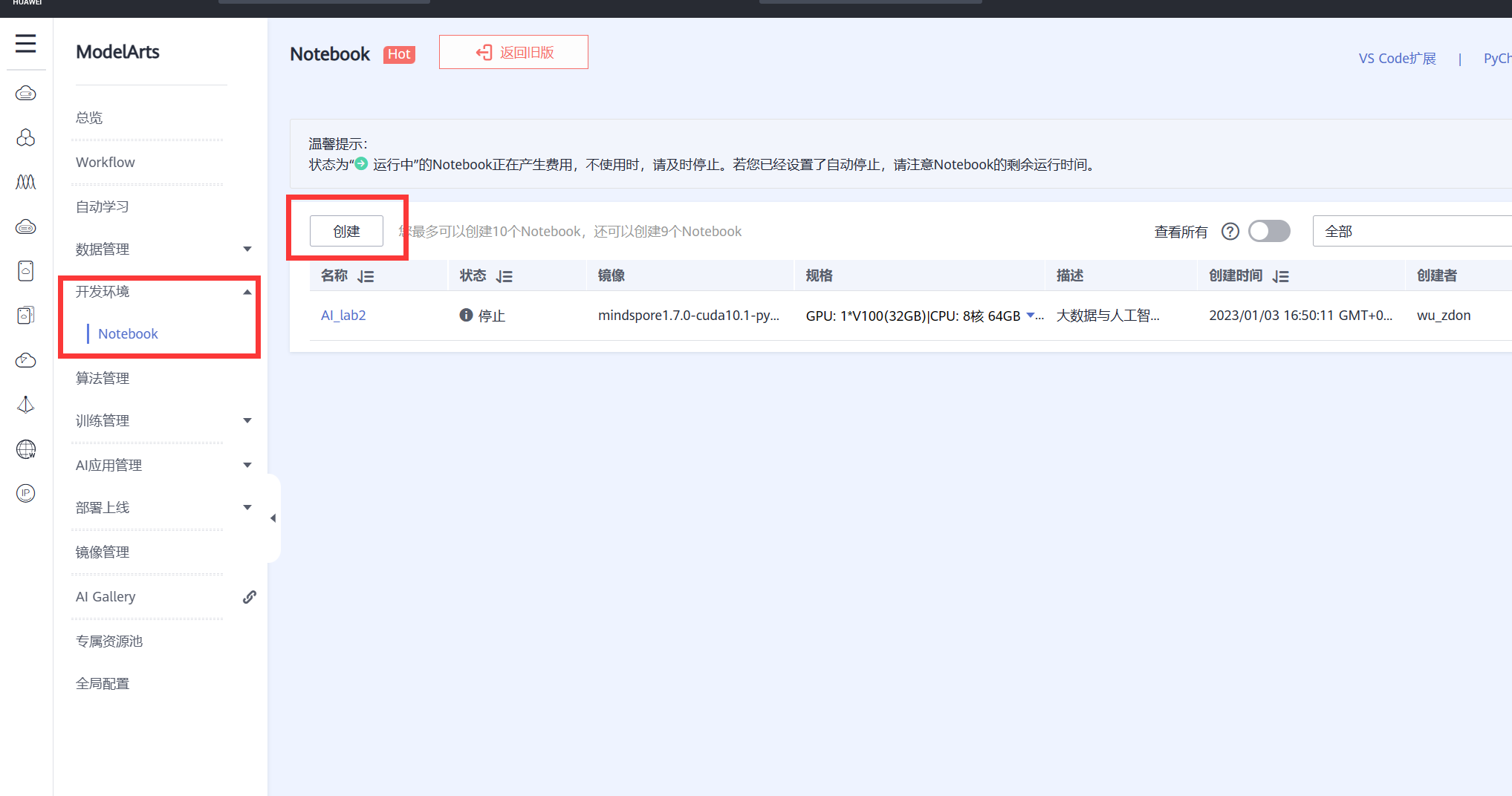The height and width of the screenshot is (796, 1512).
Task: Expand the AI应用管理 menu
Action: 247,466
